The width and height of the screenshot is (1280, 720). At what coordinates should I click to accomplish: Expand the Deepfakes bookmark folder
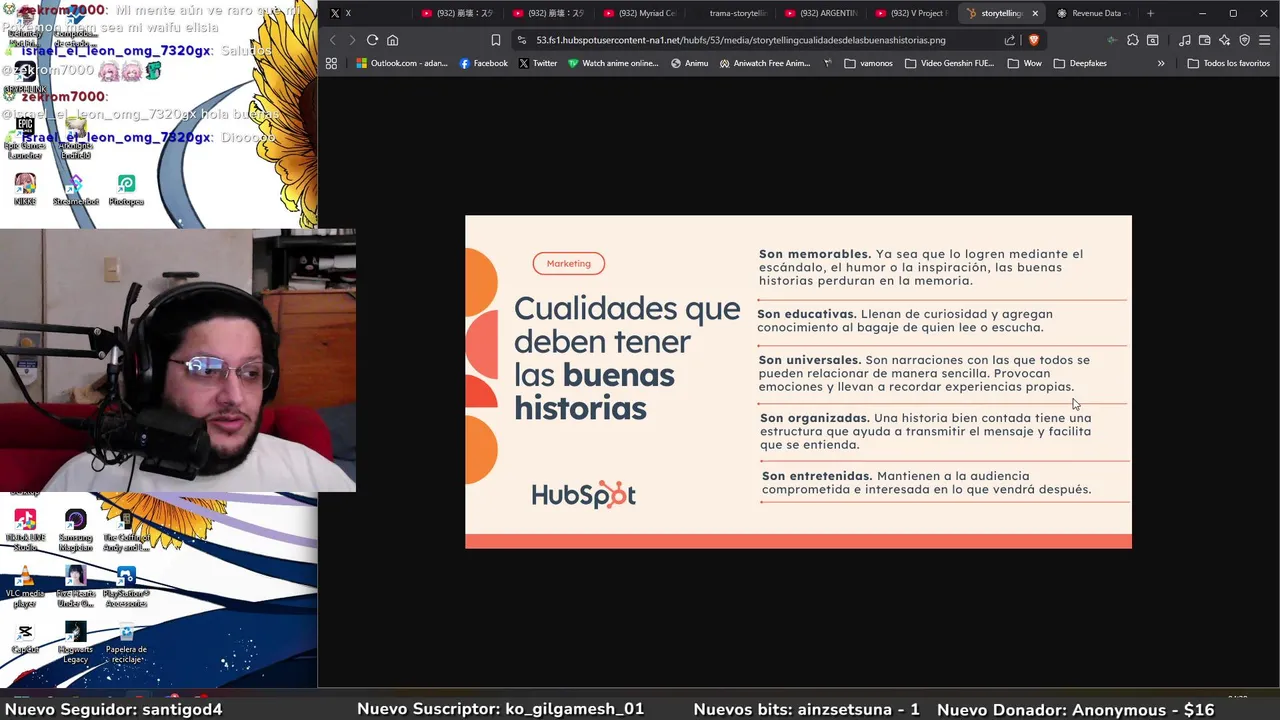click(x=1080, y=63)
